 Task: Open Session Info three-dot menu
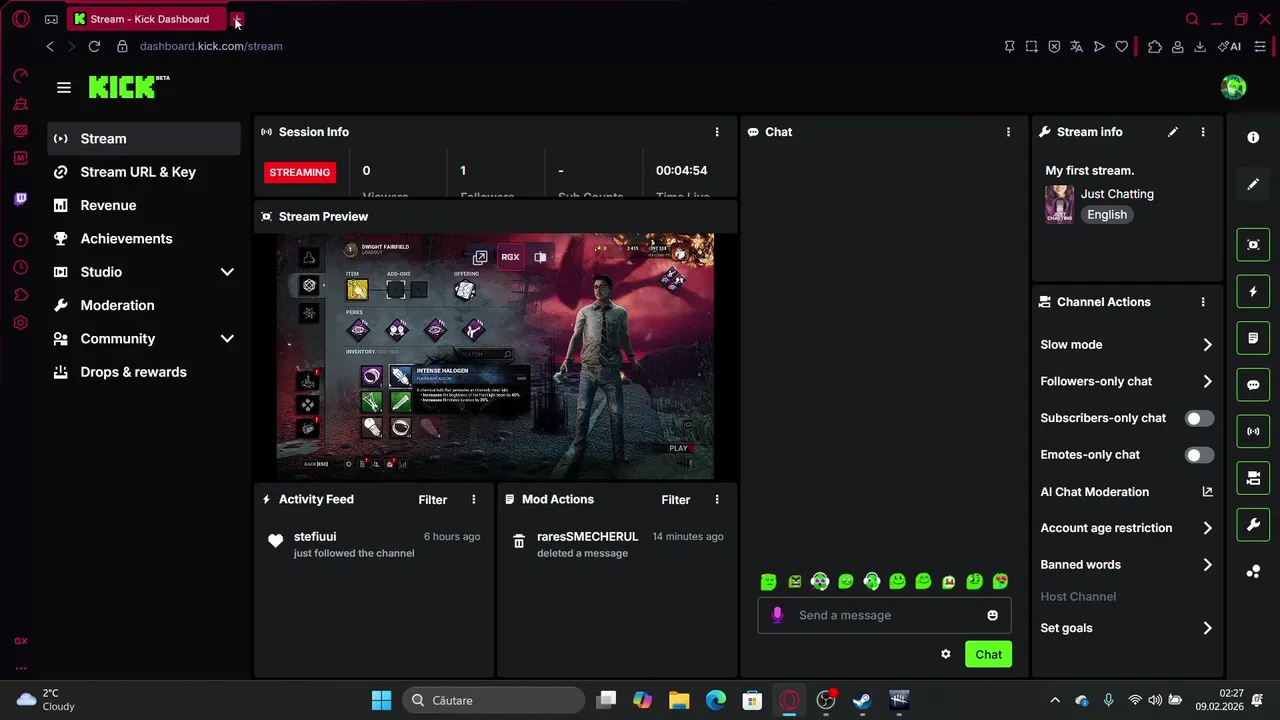click(x=717, y=132)
